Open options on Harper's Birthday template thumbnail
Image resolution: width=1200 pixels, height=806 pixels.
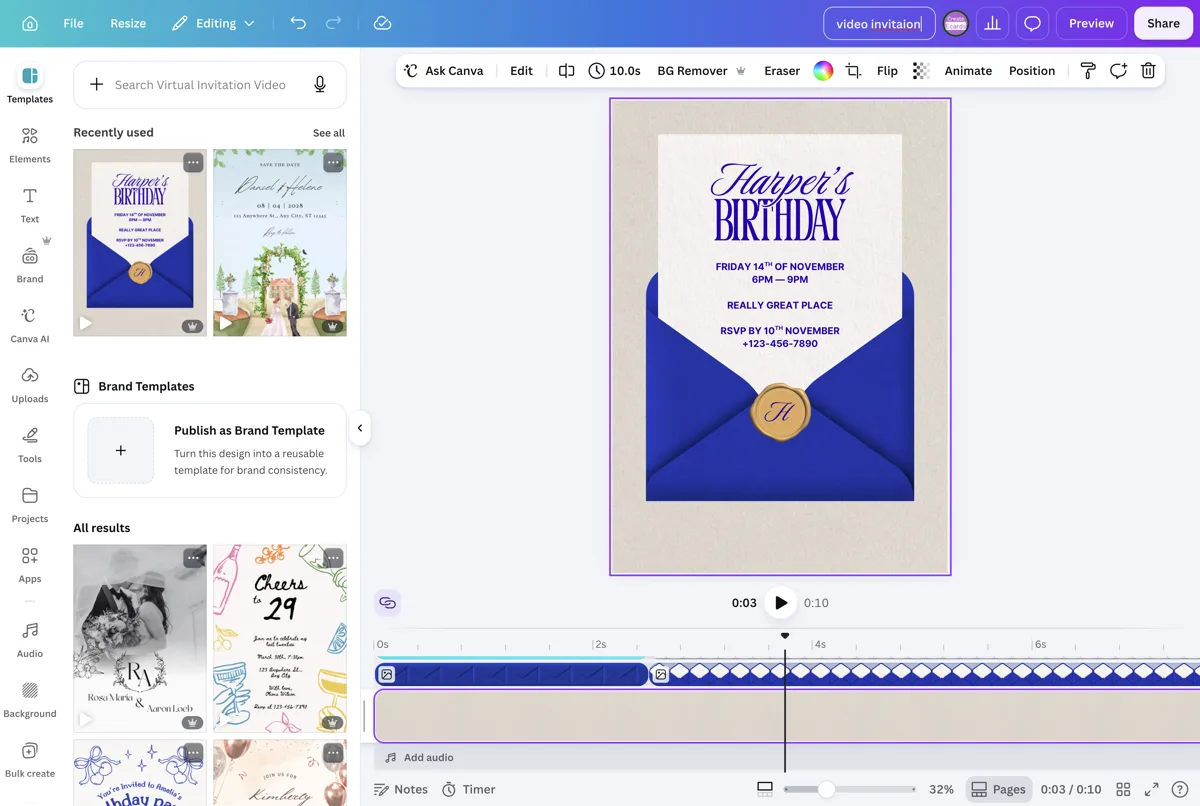[193, 162]
